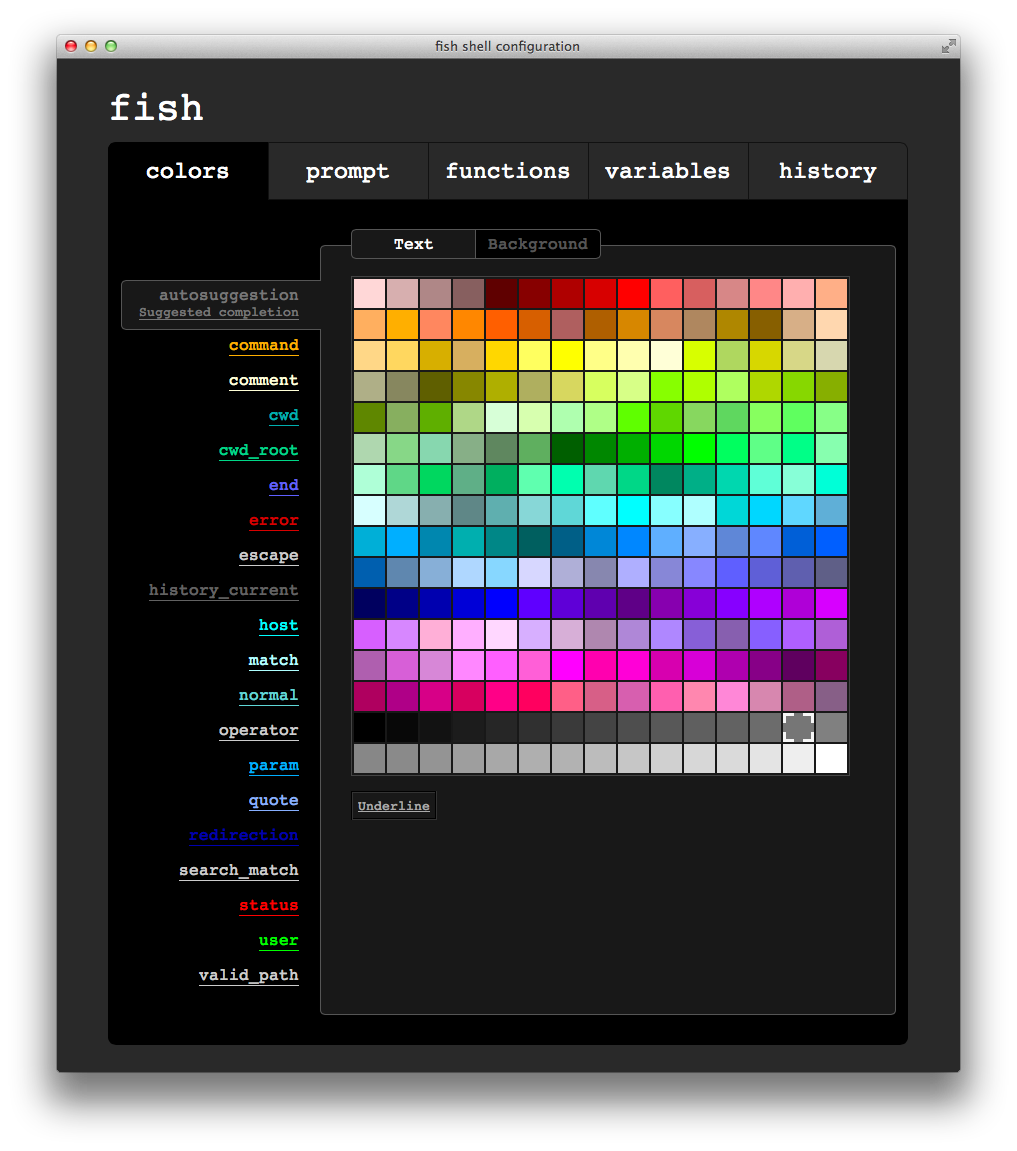Choose the operator color setting
This screenshot has height=1151, width=1017.
point(258,730)
